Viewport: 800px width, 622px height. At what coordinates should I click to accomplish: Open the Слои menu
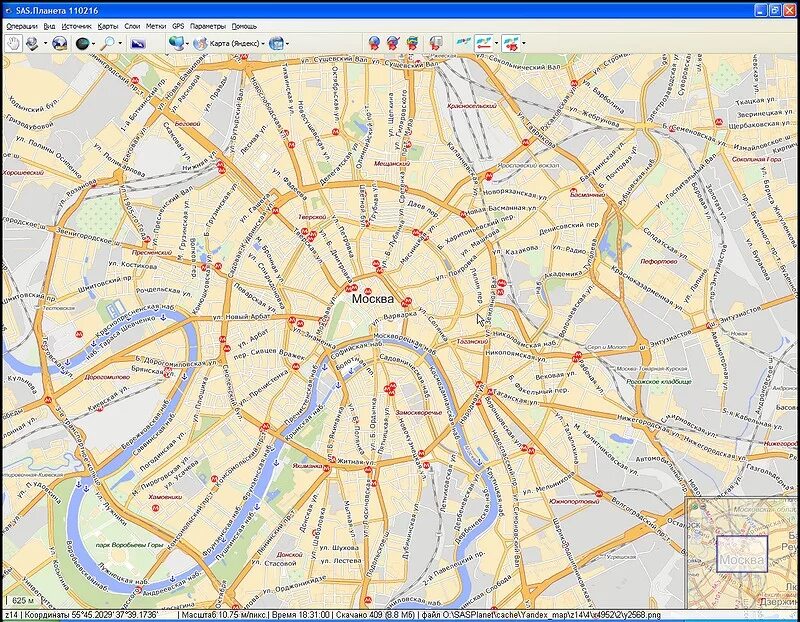(132, 26)
